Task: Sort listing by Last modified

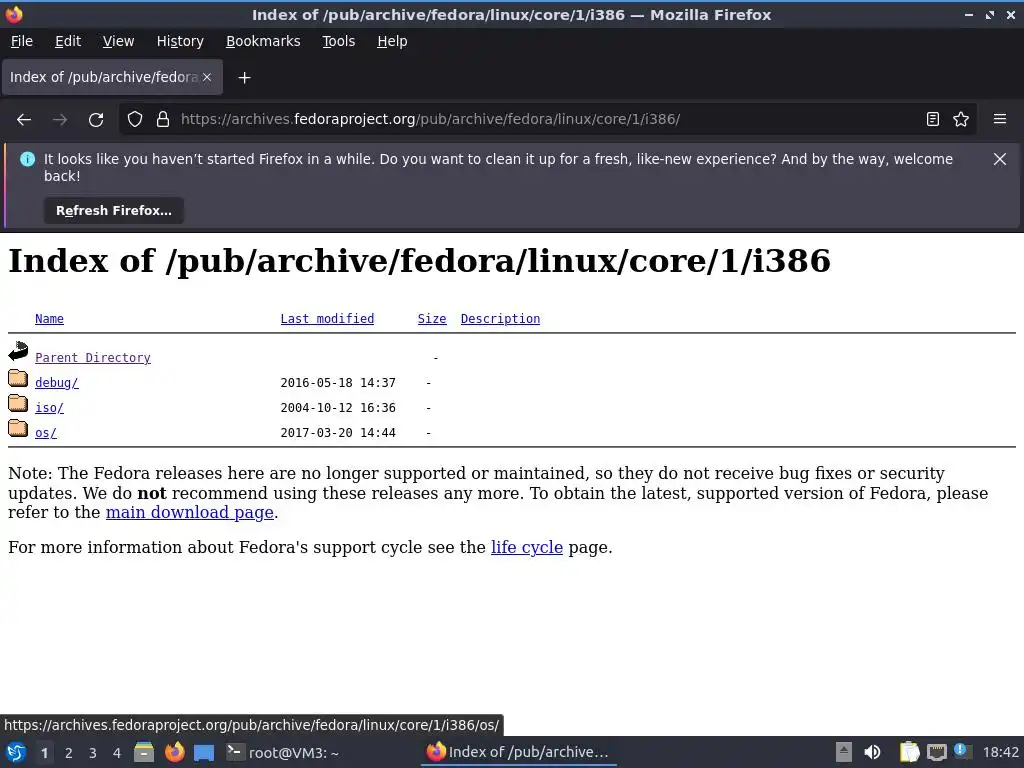Action: (327, 319)
